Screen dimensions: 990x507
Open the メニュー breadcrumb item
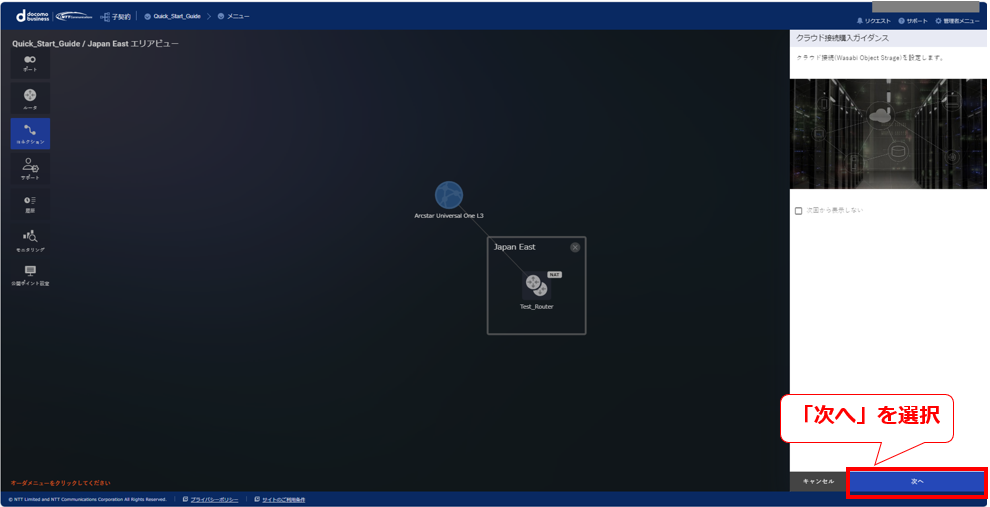click(234, 16)
